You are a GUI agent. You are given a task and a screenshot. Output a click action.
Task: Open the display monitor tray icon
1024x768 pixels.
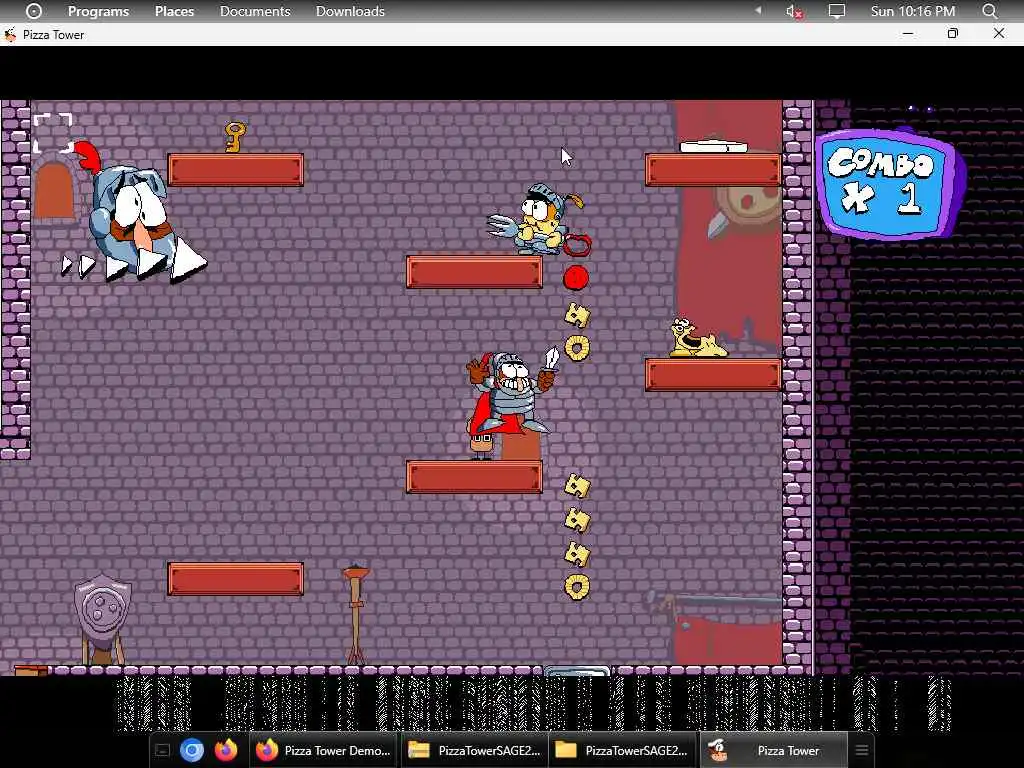click(837, 11)
